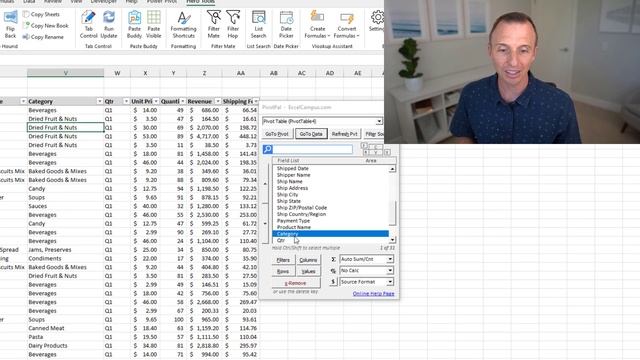
Task: Click the field list scrollbar thumb
Action: click(x=392, y=213)
